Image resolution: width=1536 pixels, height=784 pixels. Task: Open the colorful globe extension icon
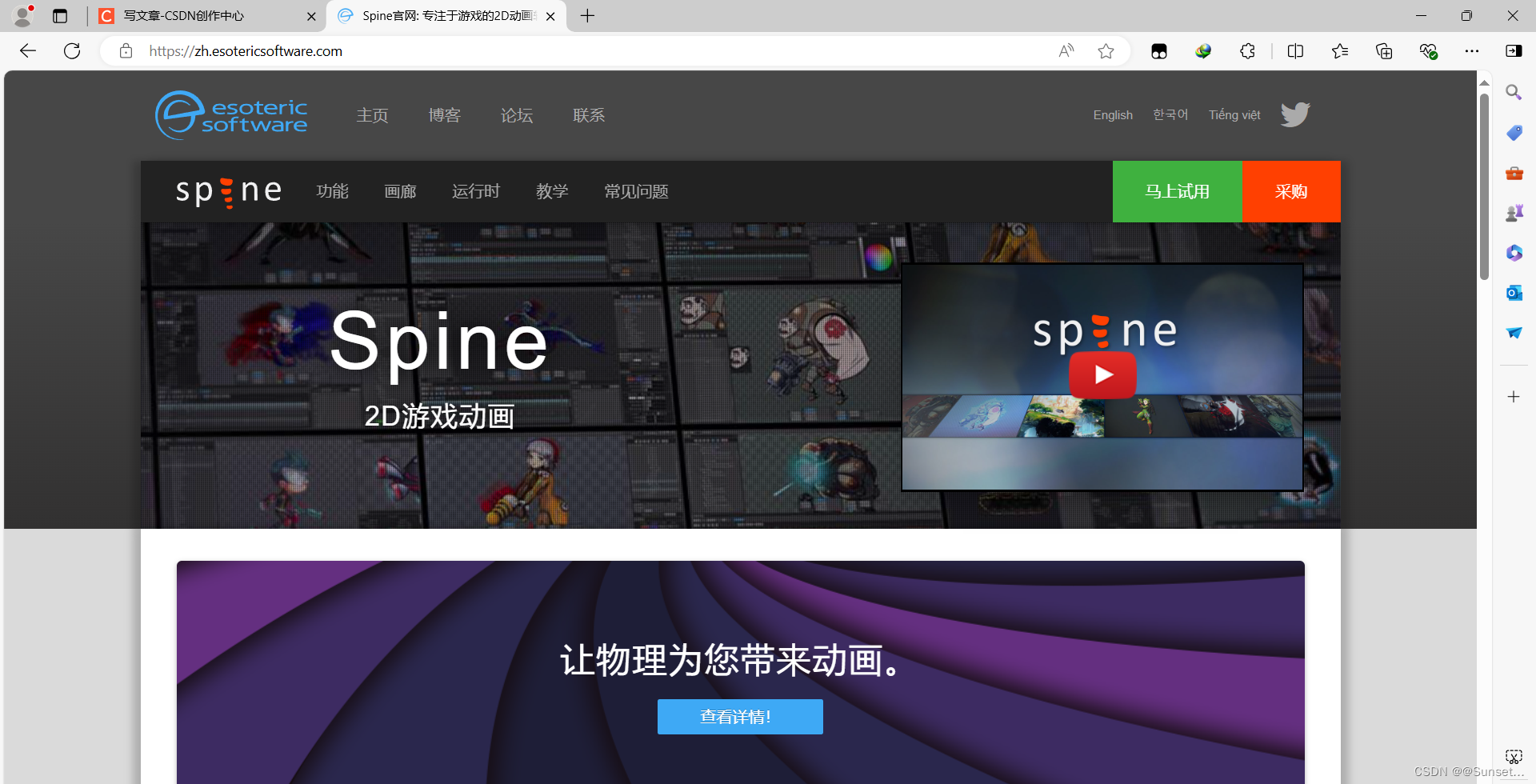[1203, 51]
